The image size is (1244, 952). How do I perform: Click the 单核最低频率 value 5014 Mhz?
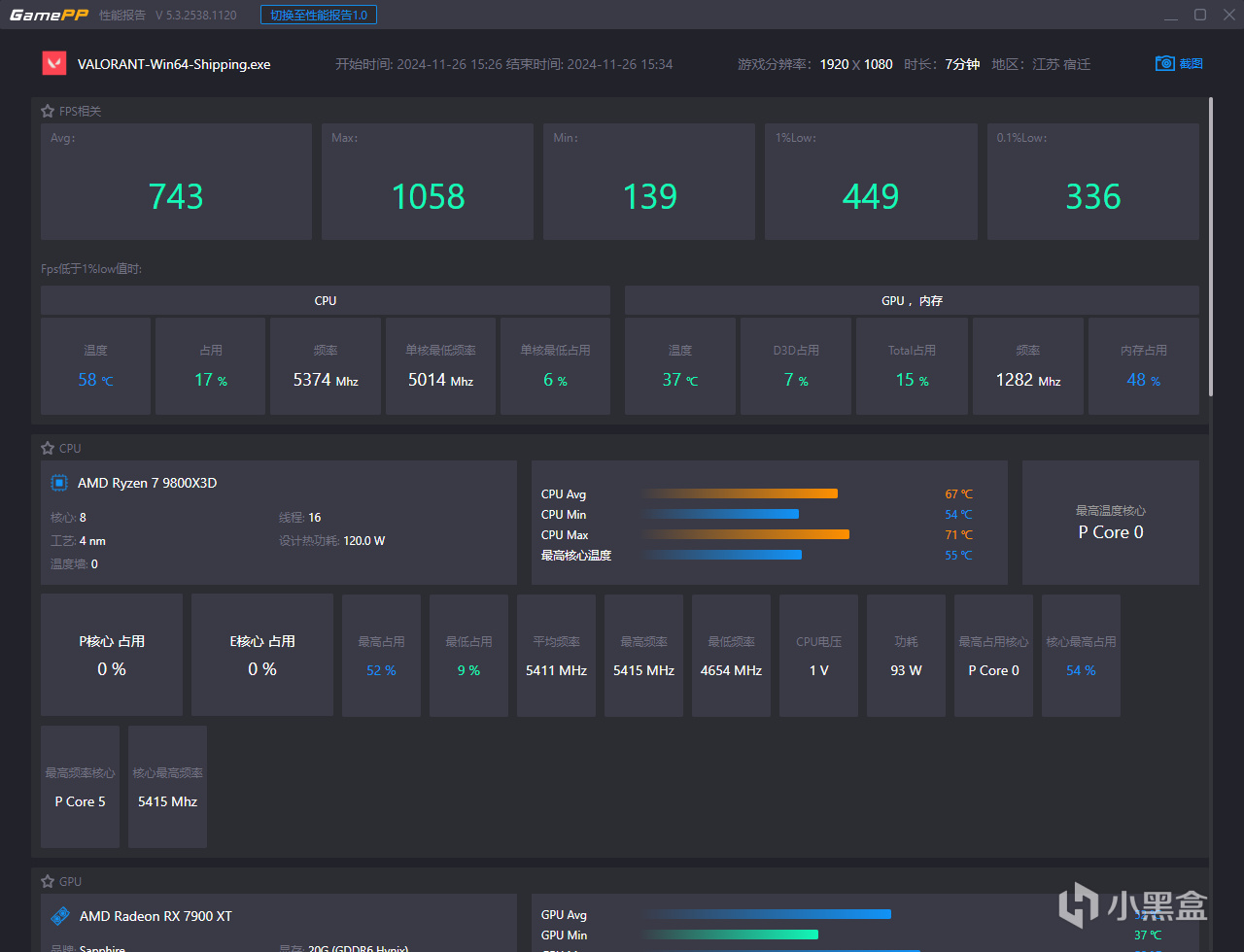440,380
